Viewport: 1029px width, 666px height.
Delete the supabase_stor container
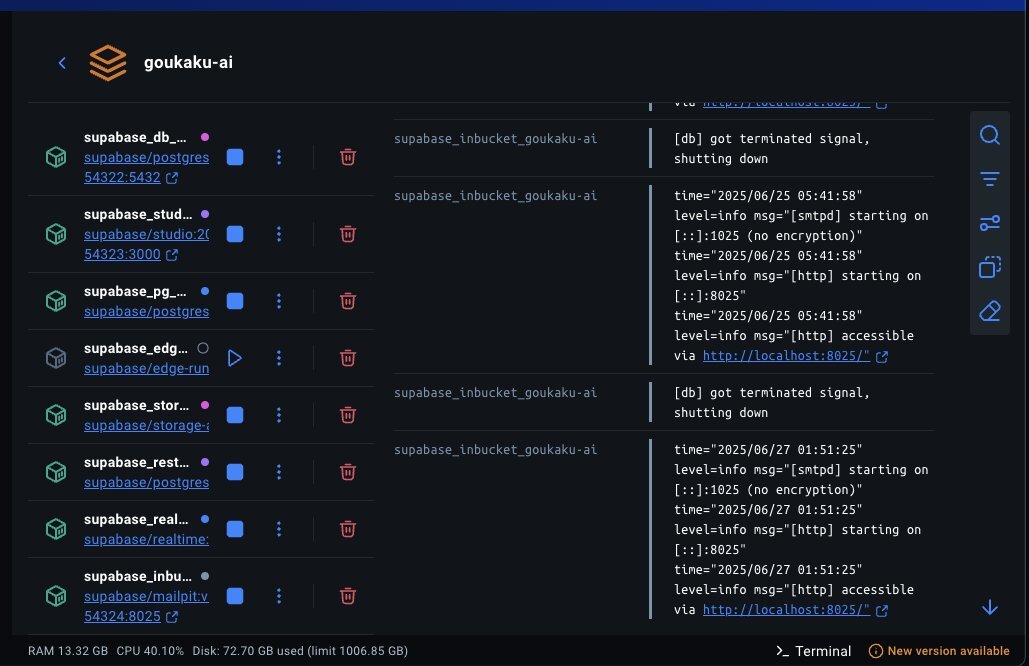pos(348,415)
